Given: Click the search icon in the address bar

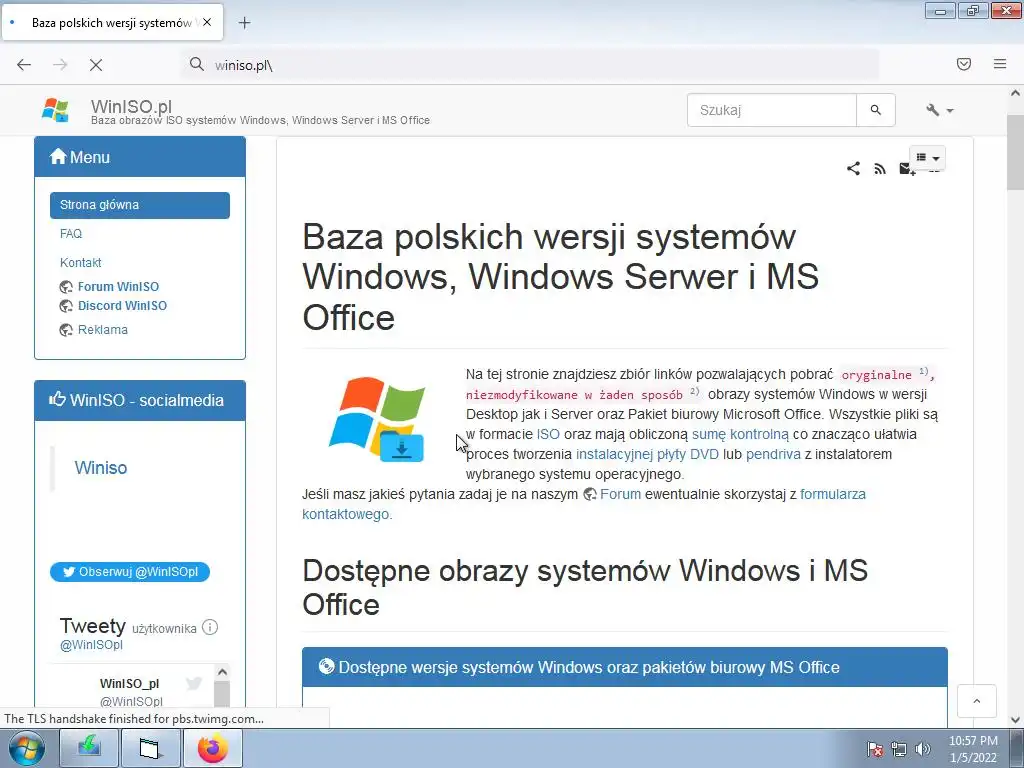Looking at the screenshot, I should (197, 64).
